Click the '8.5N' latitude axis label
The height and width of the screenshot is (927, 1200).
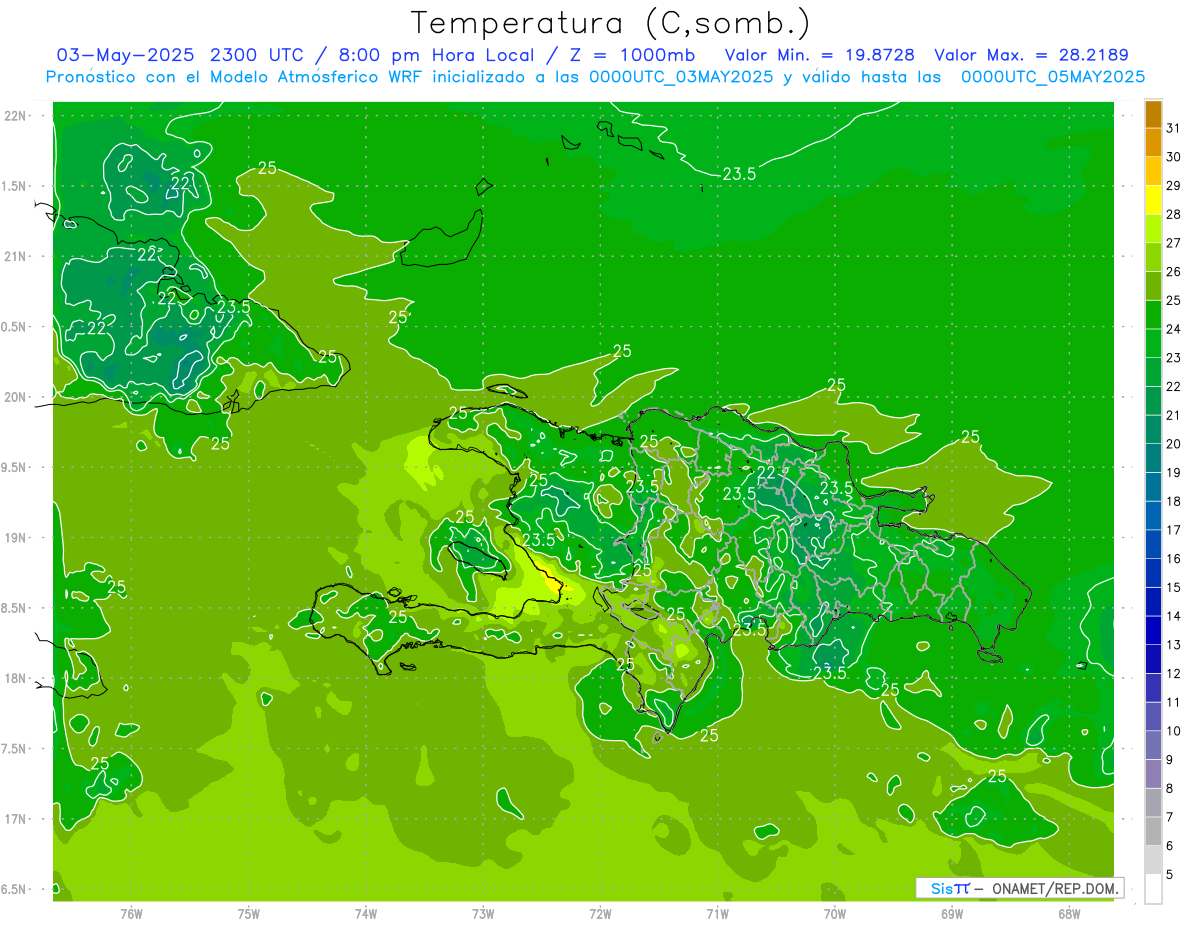click(x=15, y=608)
